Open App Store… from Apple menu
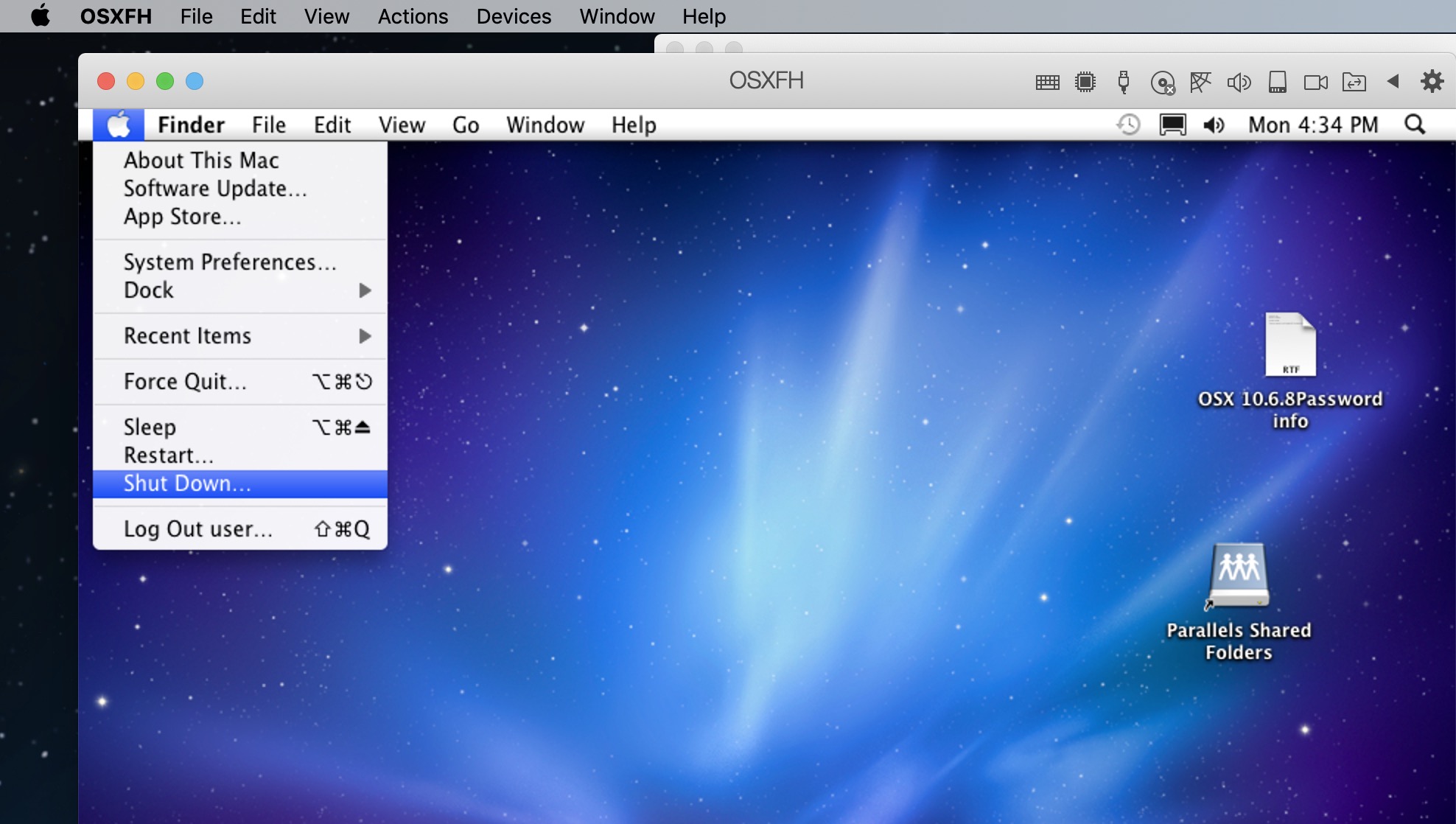1456x824 pixels. (240, 216)
